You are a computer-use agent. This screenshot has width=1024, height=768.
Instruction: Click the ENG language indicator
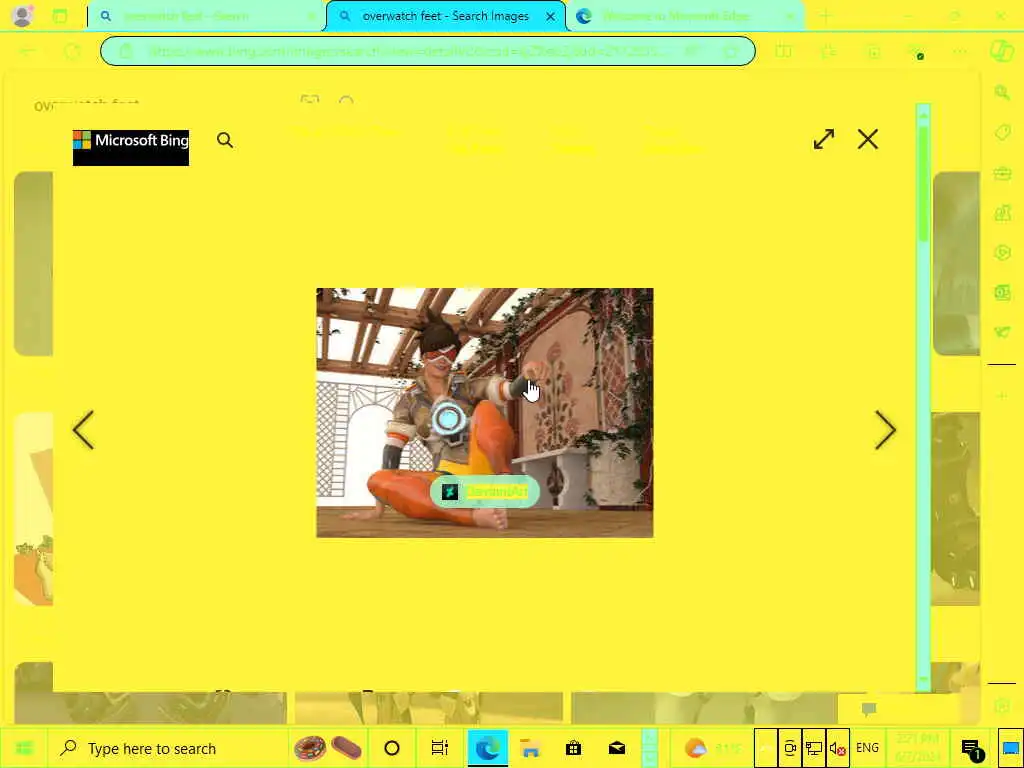867,748
